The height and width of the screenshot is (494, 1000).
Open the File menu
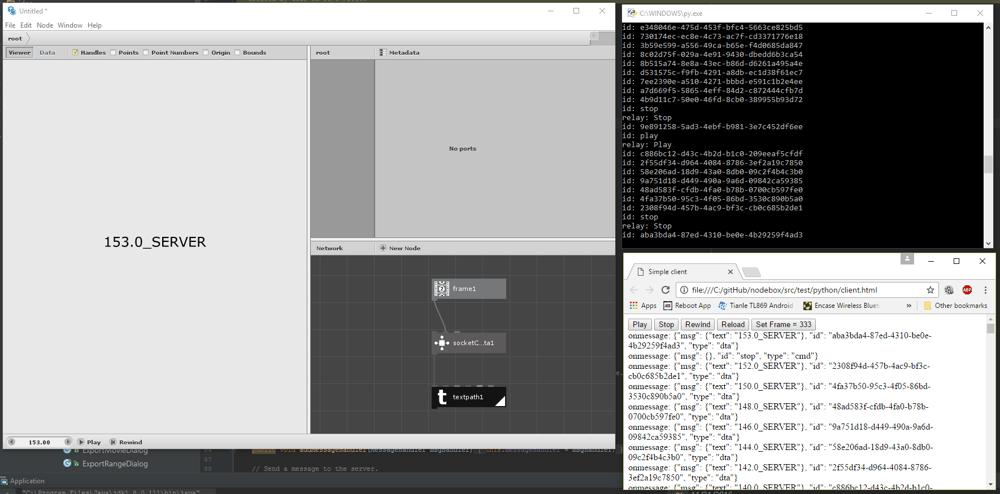pos(10,25)
